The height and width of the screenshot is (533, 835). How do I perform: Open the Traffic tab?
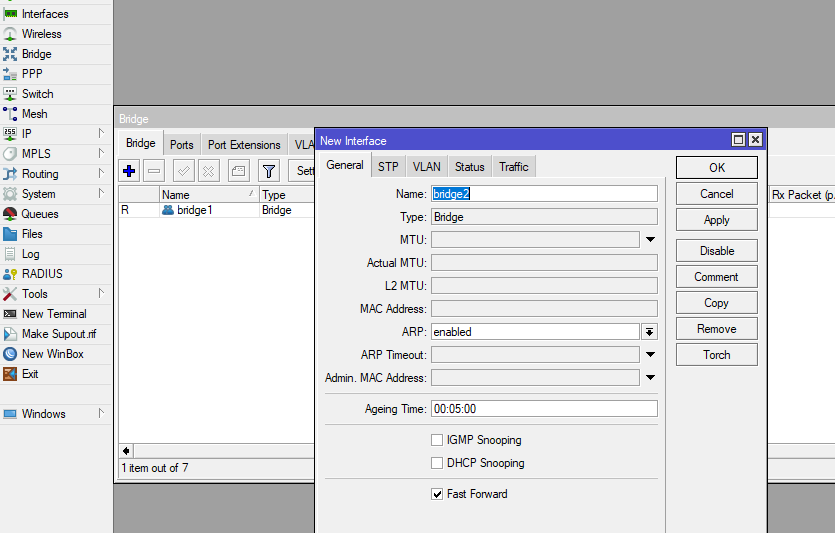(514, 167)
